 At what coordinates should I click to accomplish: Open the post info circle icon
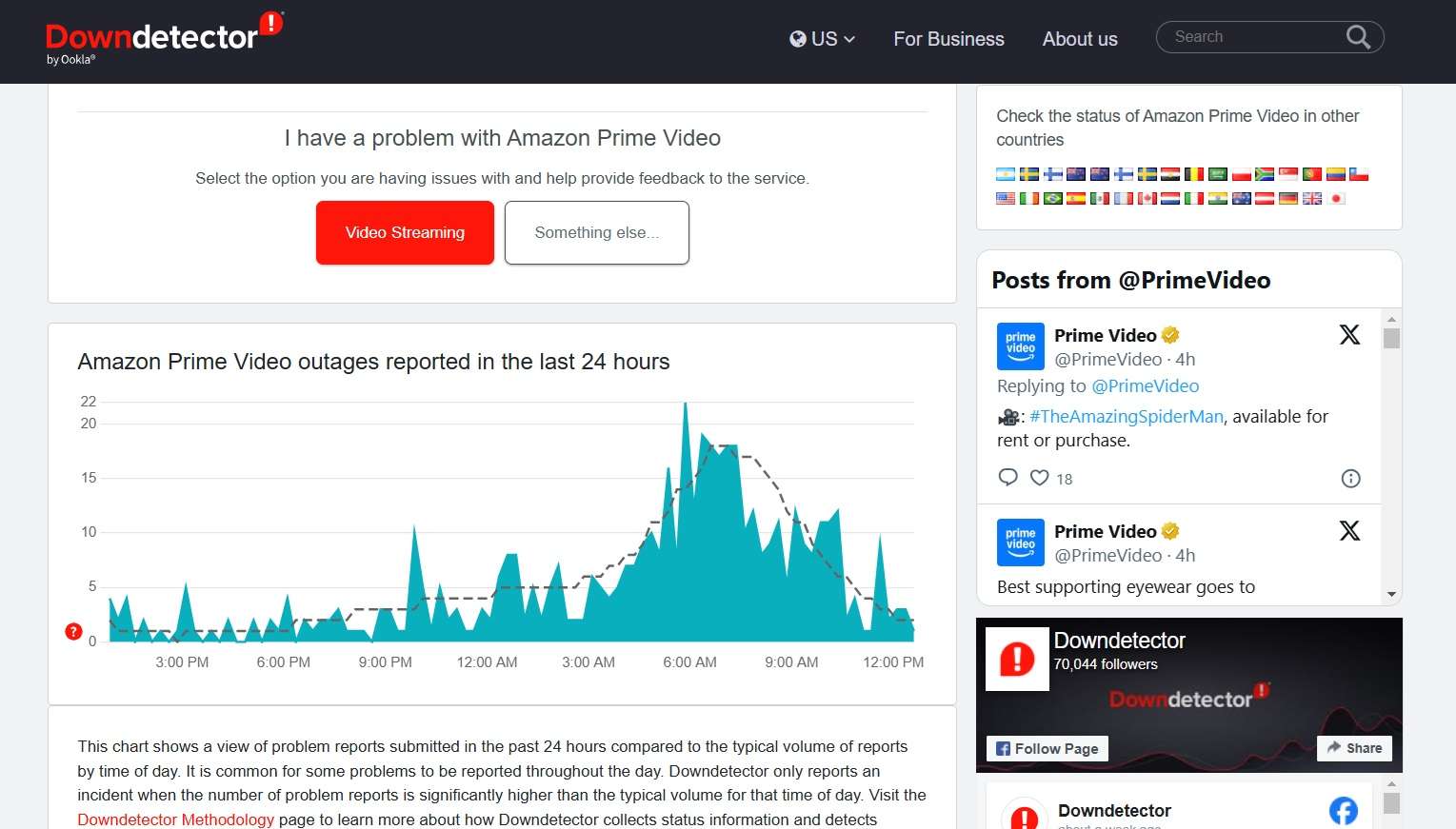click(1350, 478)
